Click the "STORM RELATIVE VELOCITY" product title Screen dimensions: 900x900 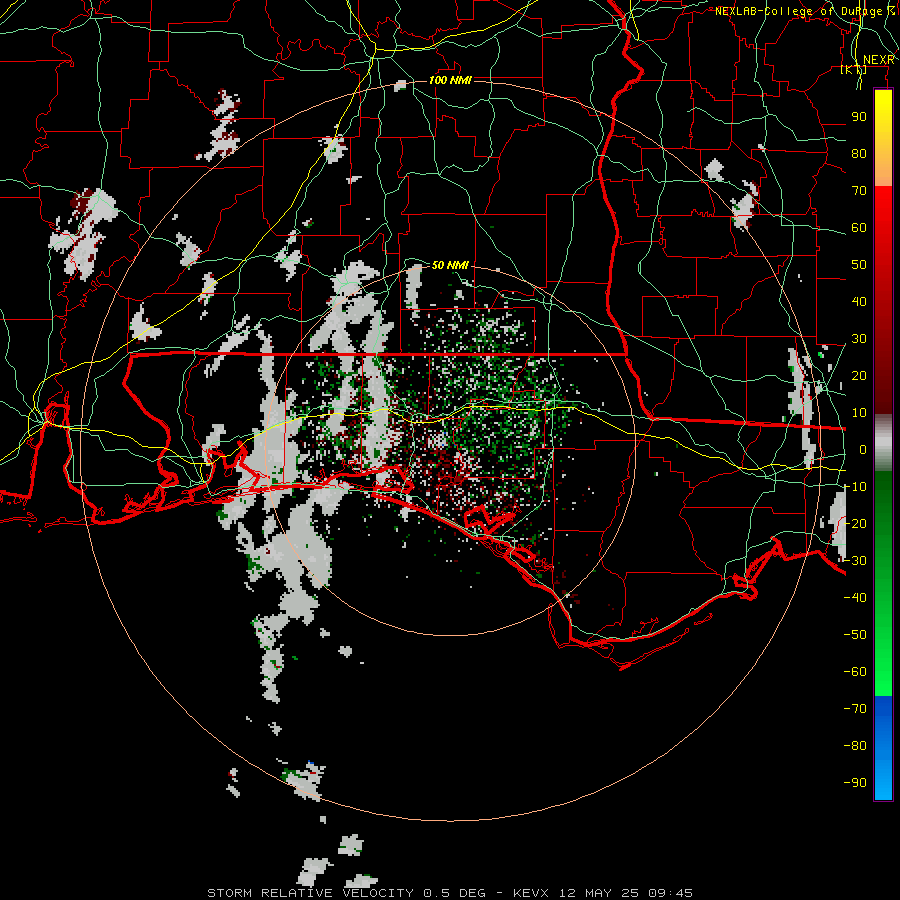[x=310, y=893]
